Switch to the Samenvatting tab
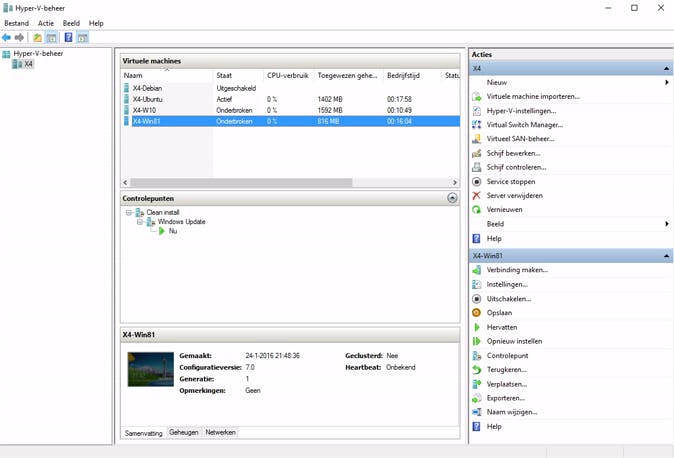 [144, 433]
